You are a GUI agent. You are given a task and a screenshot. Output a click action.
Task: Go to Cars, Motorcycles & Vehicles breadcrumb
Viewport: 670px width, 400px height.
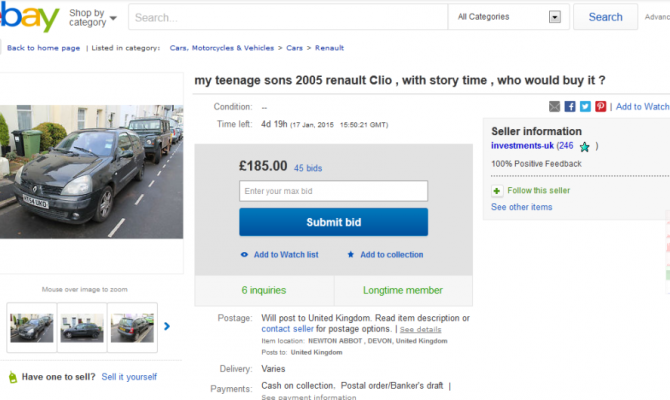click(221, 47)
